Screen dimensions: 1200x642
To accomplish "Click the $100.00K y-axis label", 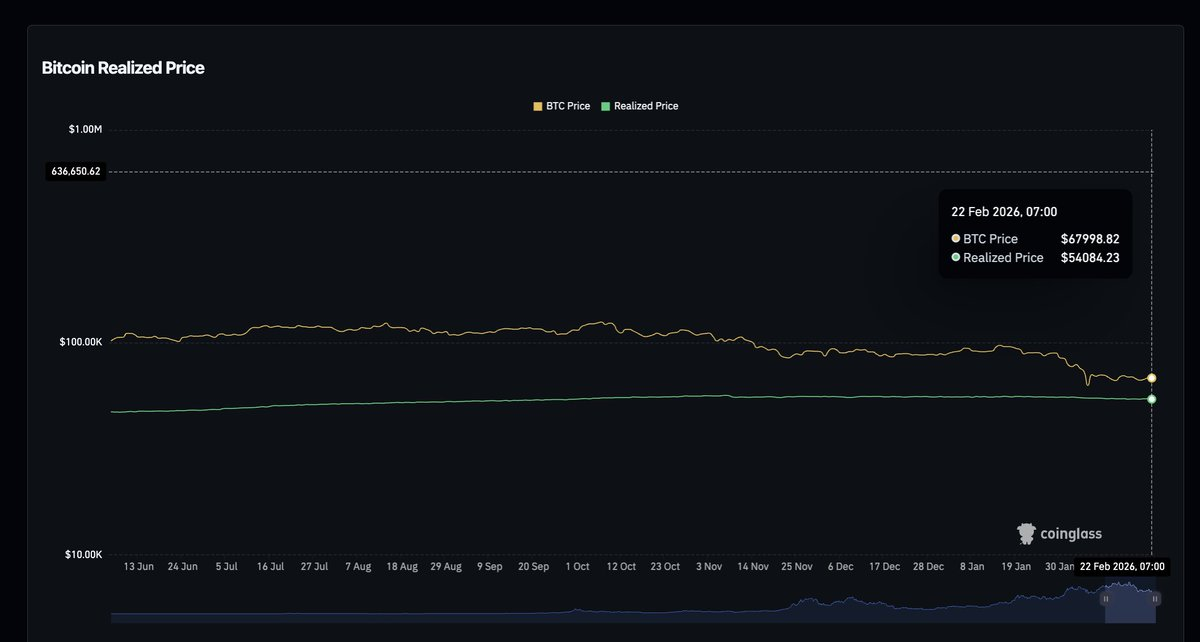I will pos(81,343).
